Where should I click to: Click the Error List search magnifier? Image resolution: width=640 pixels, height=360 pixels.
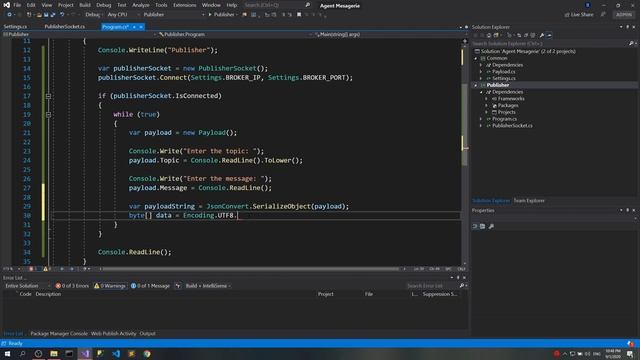[x=462, y=286]
